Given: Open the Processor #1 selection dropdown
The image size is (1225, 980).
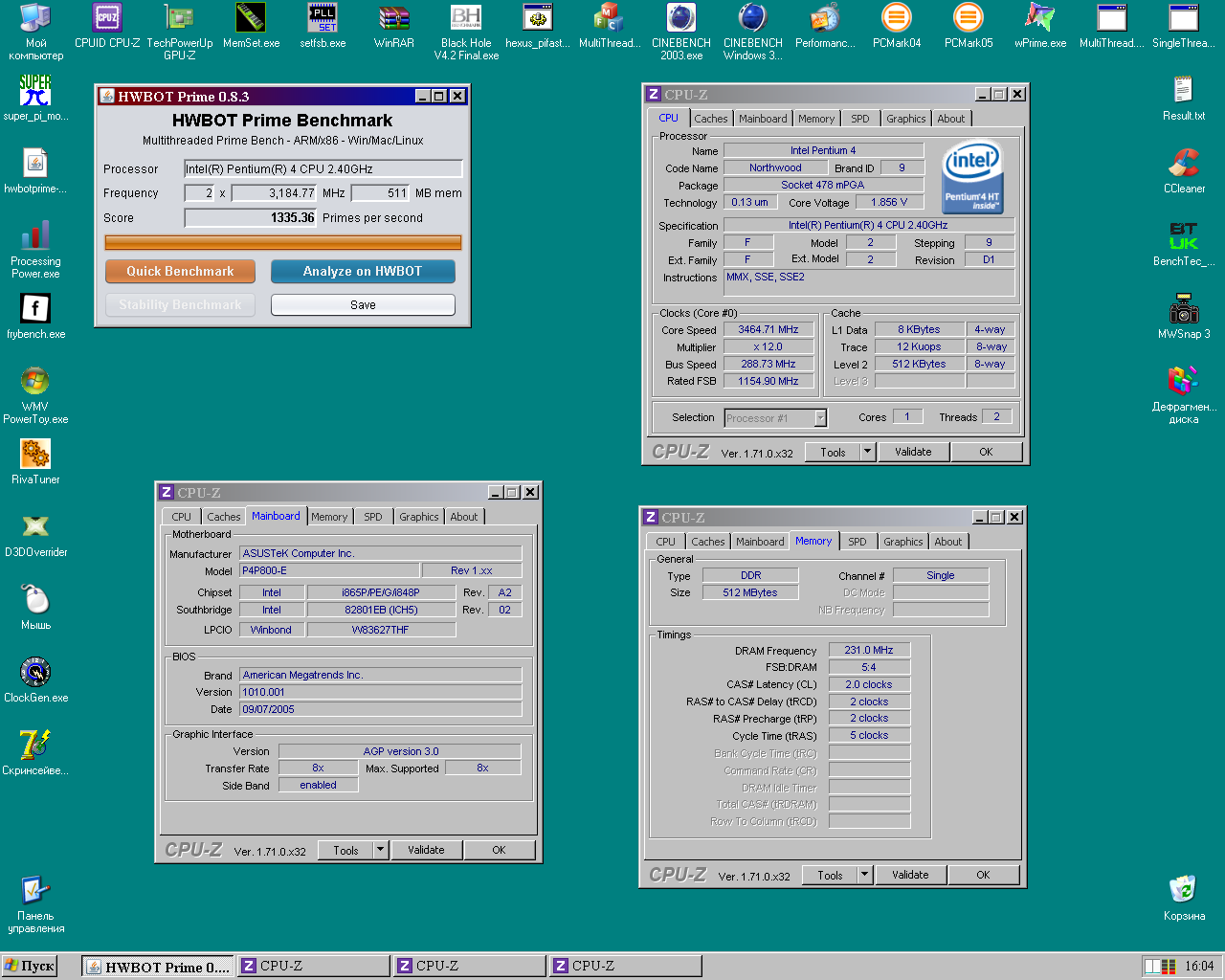Looking at the screenshot, I should coord(820,418).
